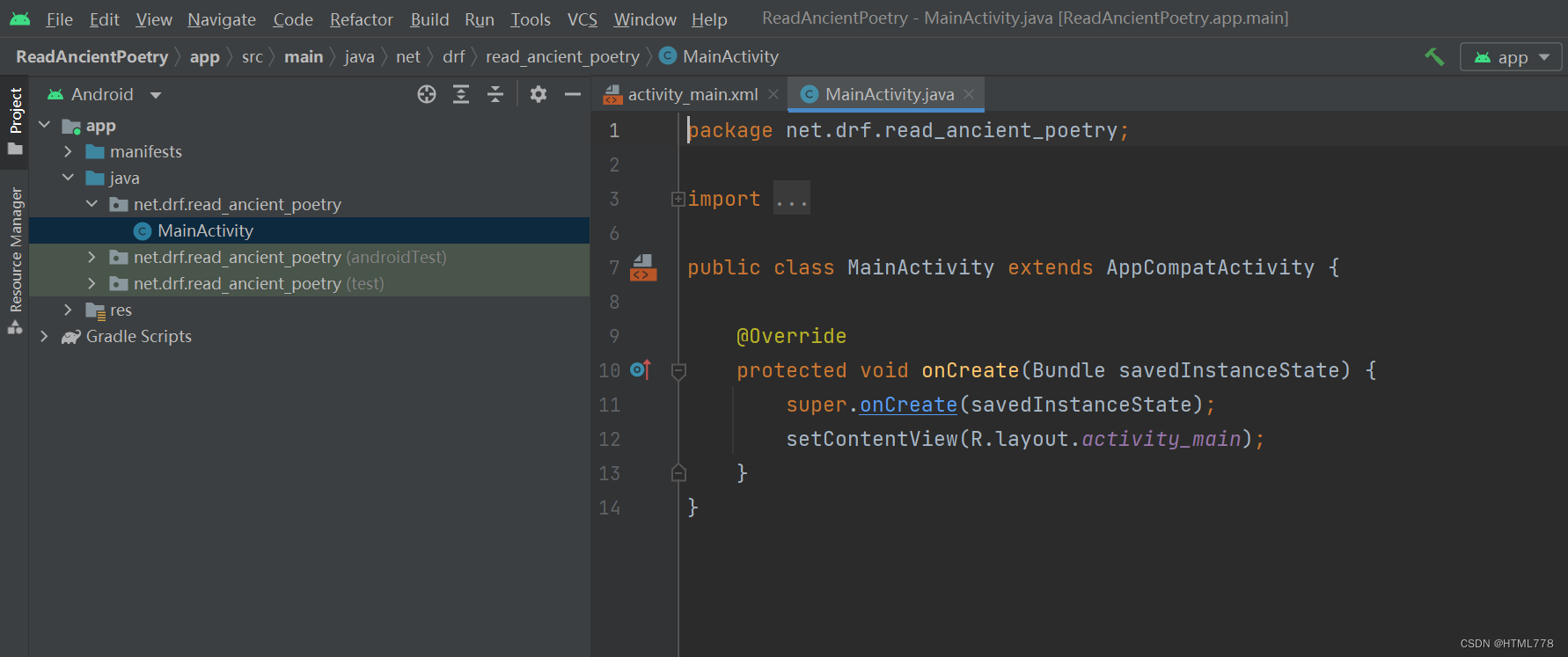The width and height of the screenshot is (1568, 657).
Task: Unfold the collapsed import block
Action: pyautogui.click(x=678, y=199)
